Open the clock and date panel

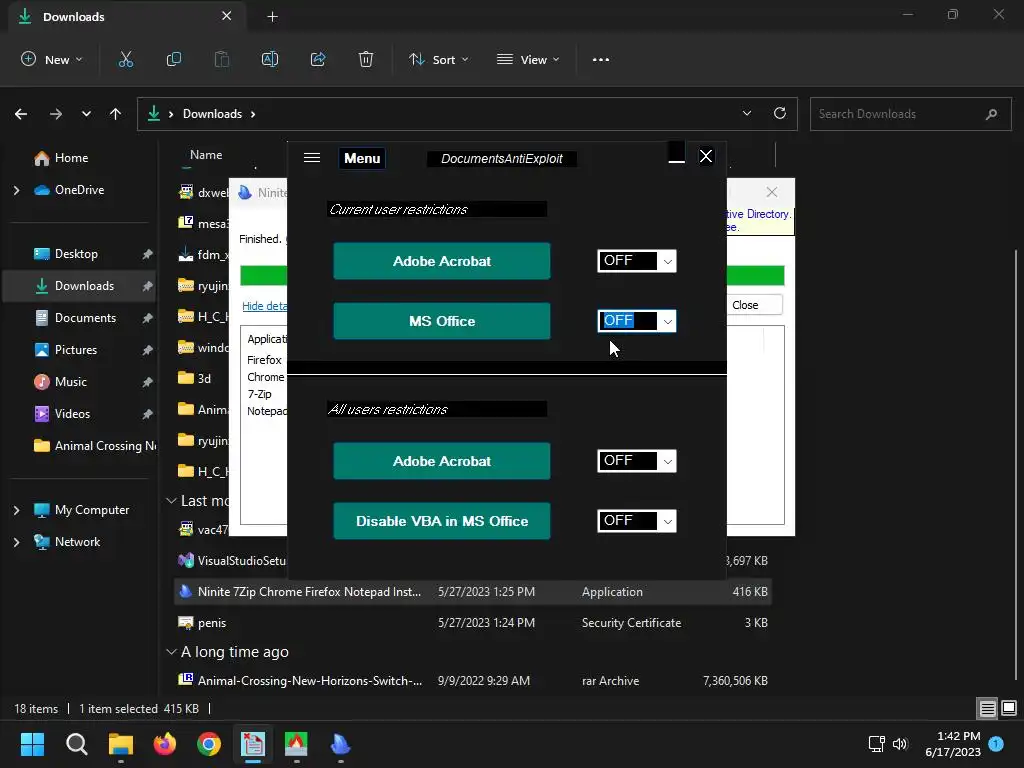click(953, 744)
